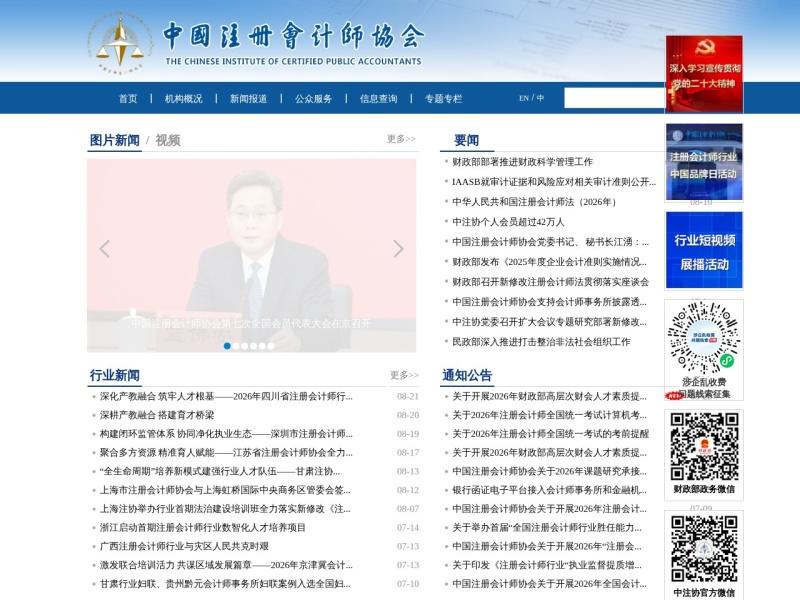The image size is (800, 600).
Task: Open 首页 in the navigation bar
Action: pyautogui.click(x=128, y=98)
